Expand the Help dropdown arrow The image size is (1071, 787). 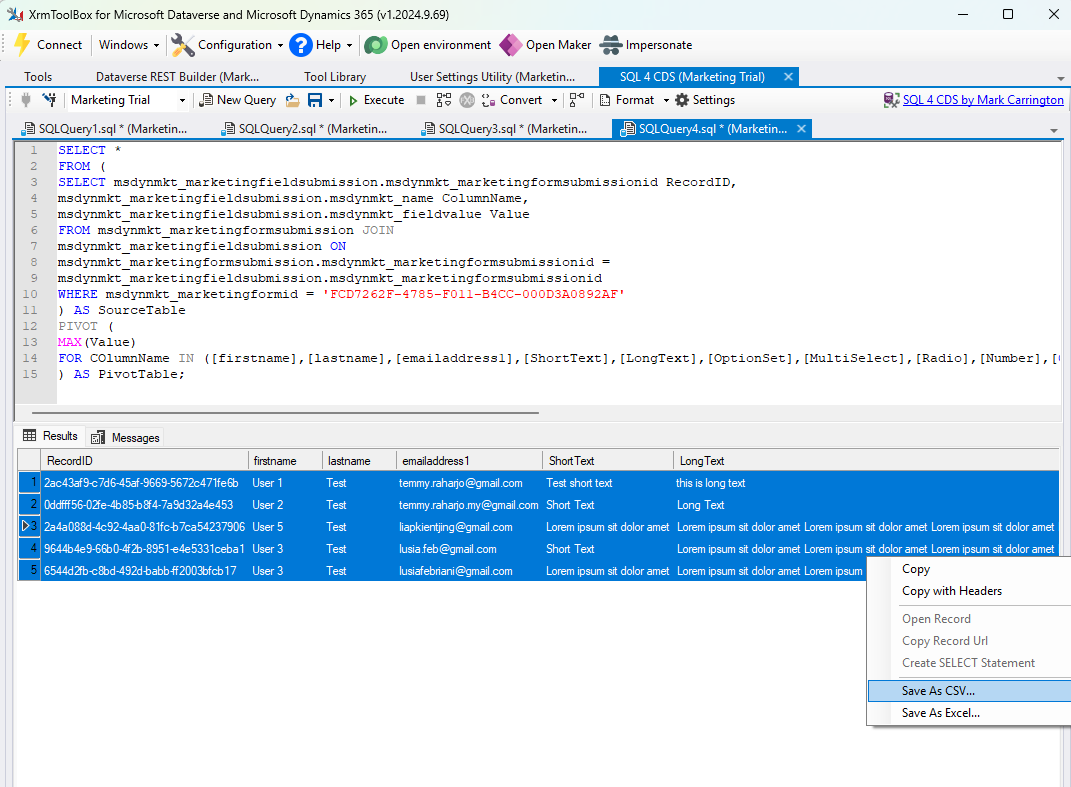coord(350,46)
